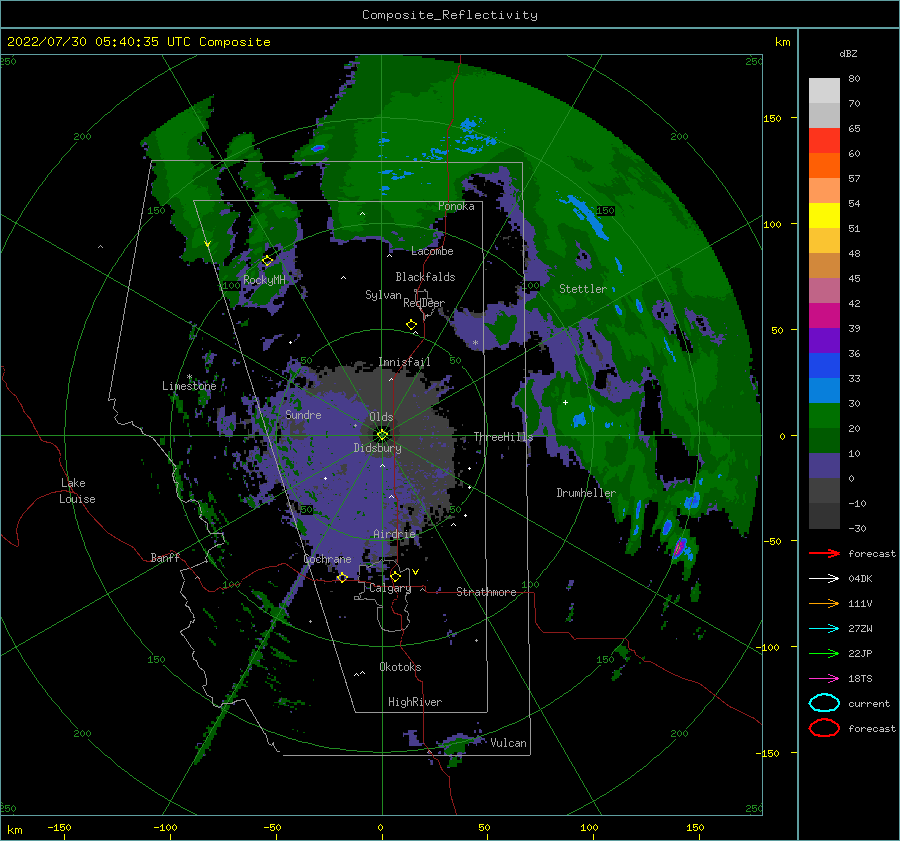Click the HighRiver city label

pyautogui.click(x=415, y=702)
